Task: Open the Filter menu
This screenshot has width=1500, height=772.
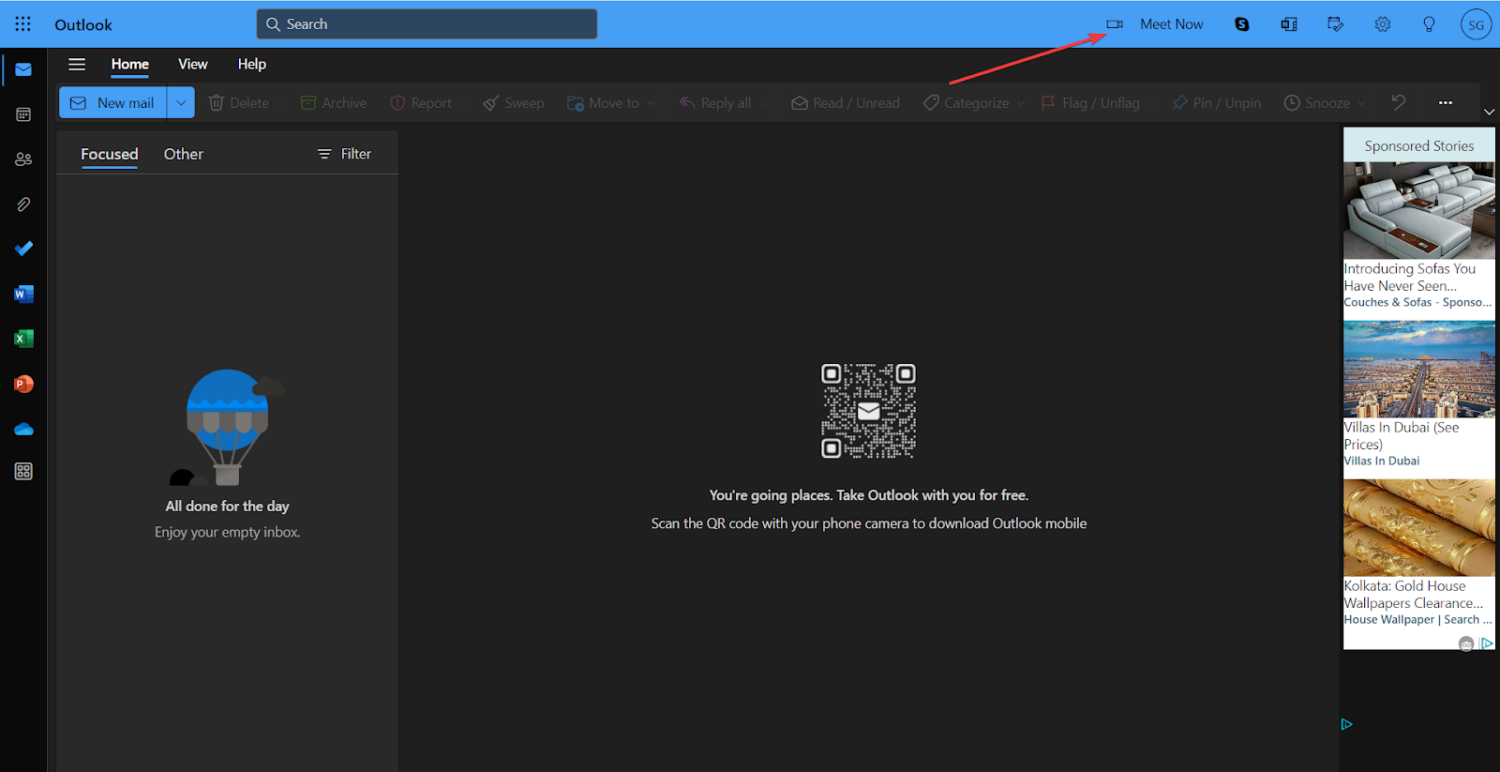Action: point(344,154)
